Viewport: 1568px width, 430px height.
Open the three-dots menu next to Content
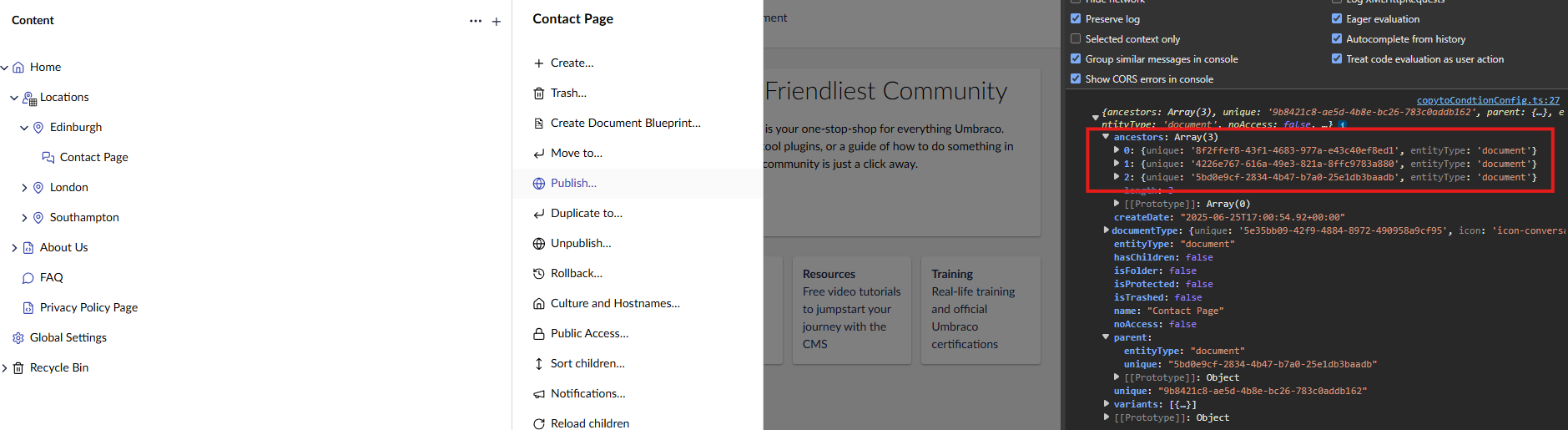476,21
